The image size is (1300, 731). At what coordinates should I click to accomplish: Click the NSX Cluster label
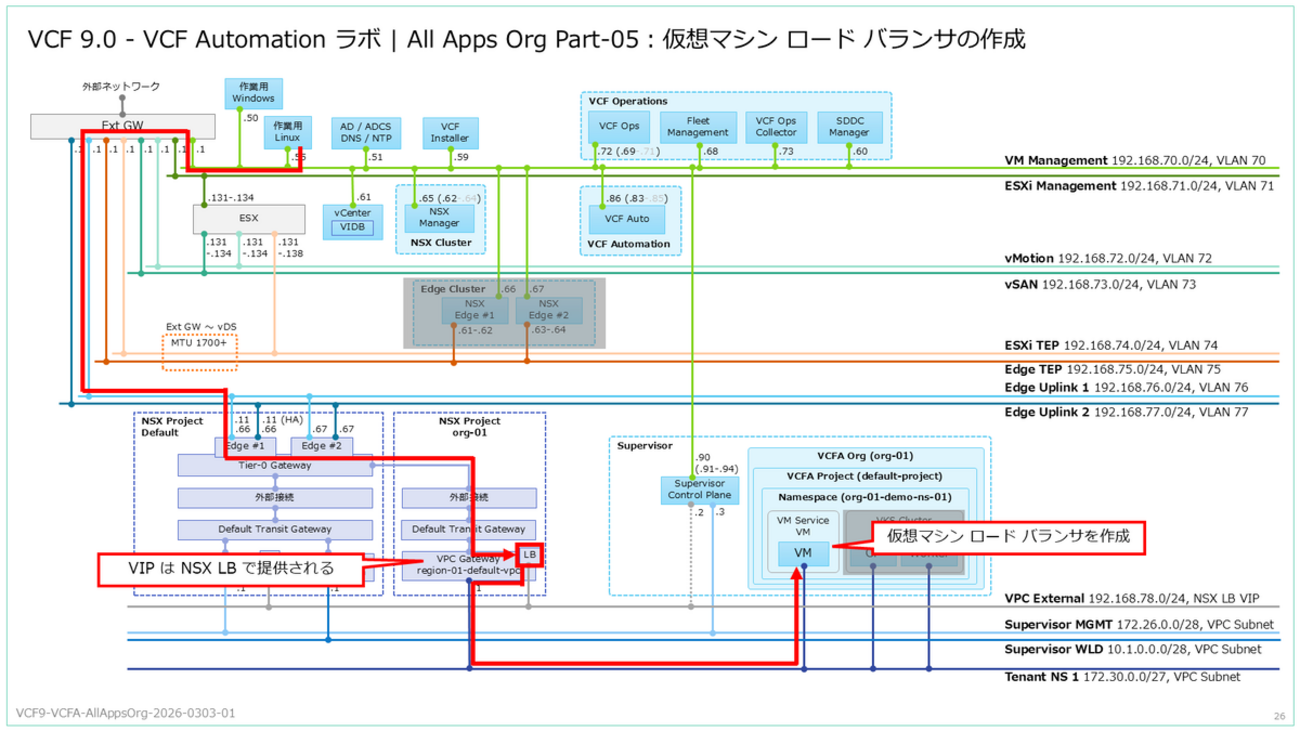(x=440, y=242)
